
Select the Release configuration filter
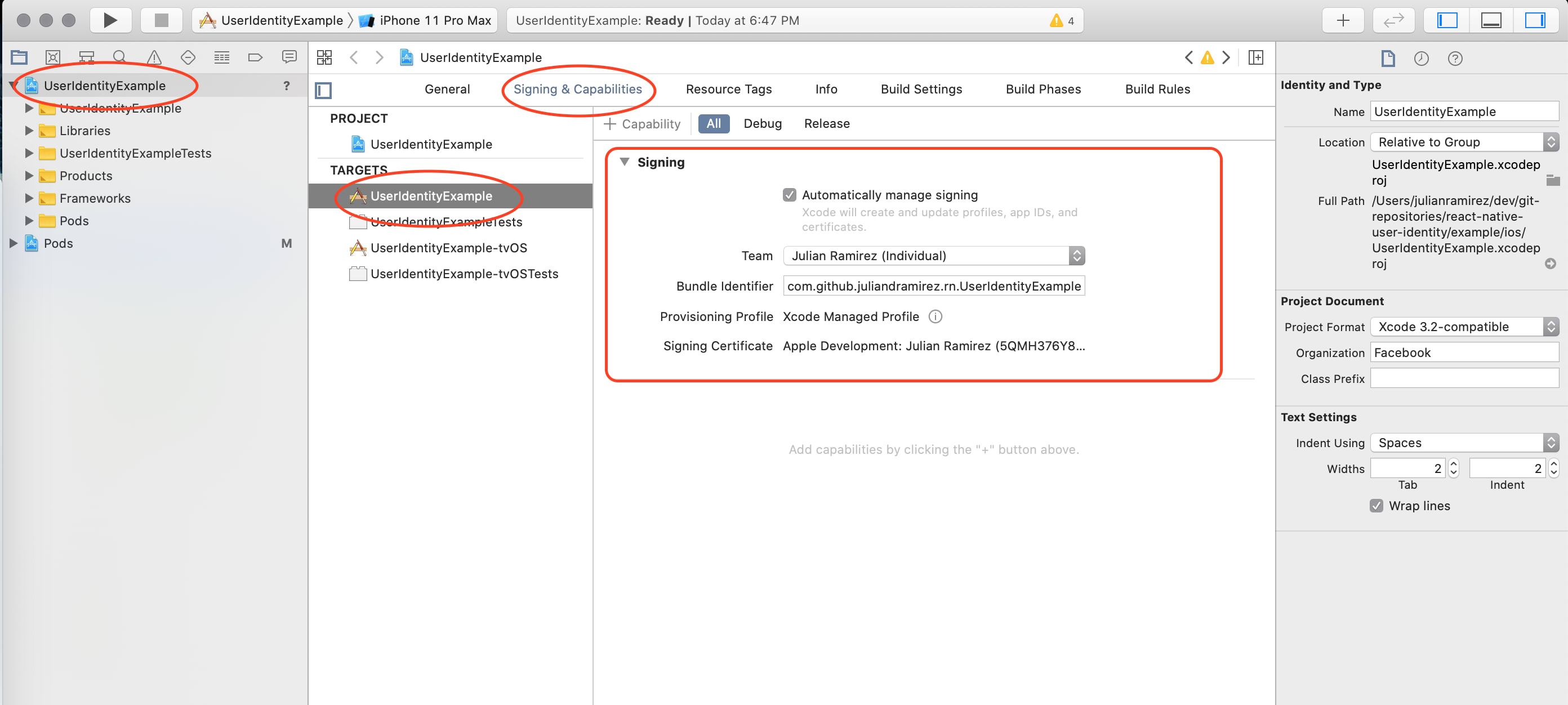pos(827,123)
